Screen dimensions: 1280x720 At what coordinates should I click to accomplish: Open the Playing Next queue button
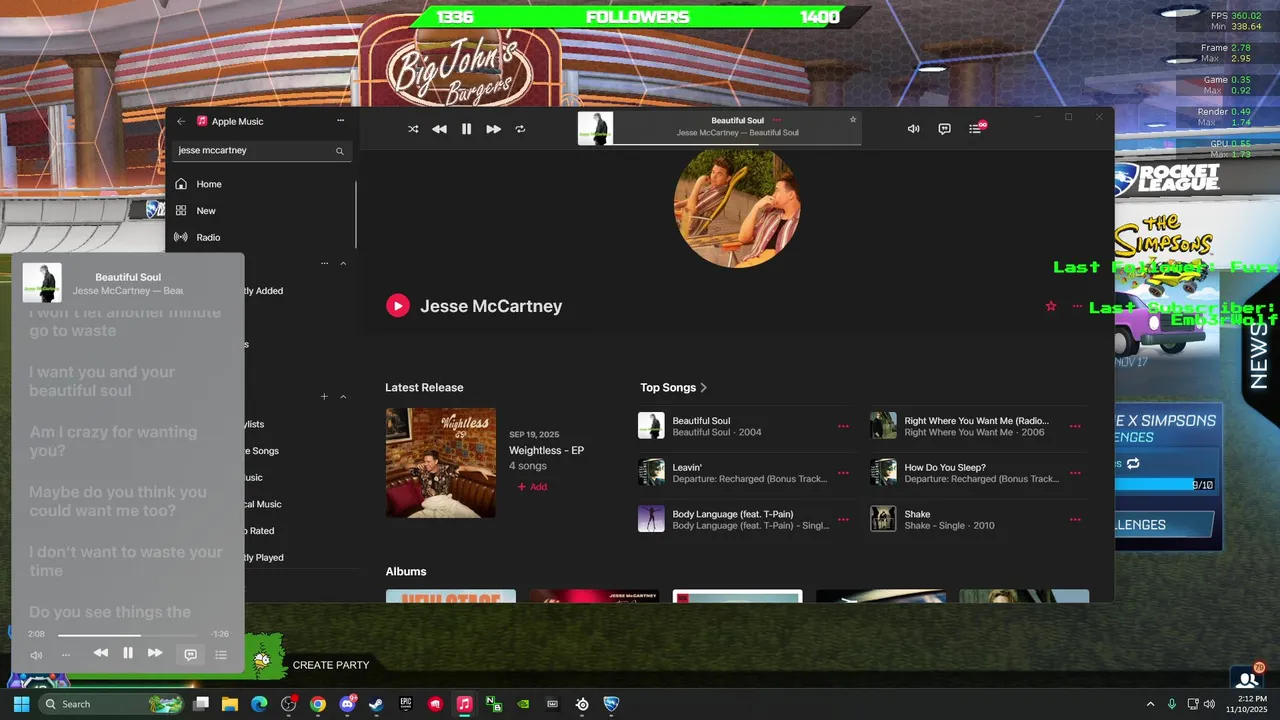[x=976, y=128]
